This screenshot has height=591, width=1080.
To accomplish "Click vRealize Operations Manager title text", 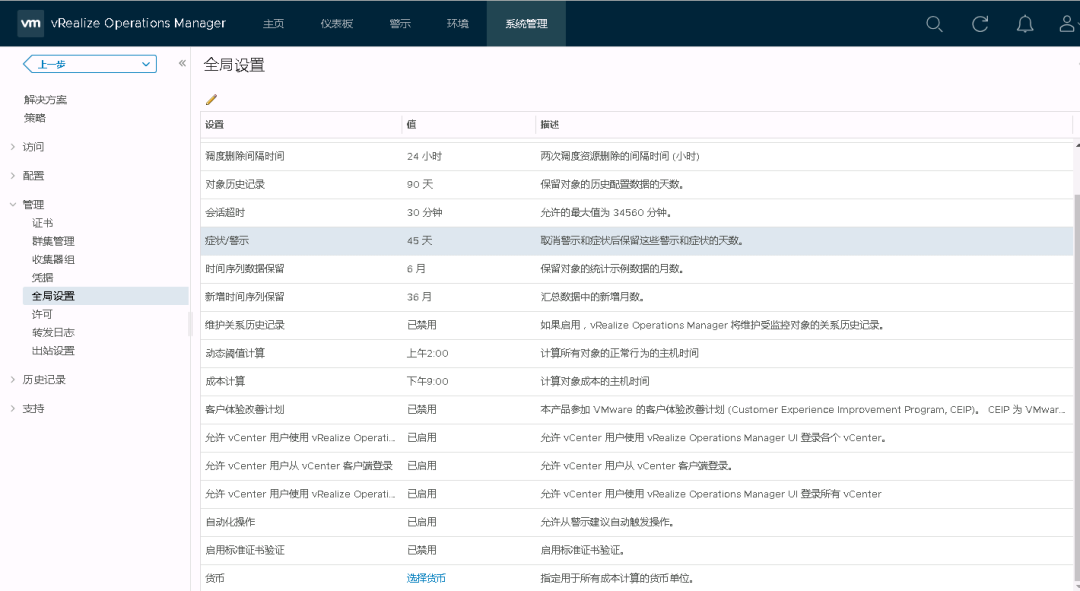I will [138, 23].
